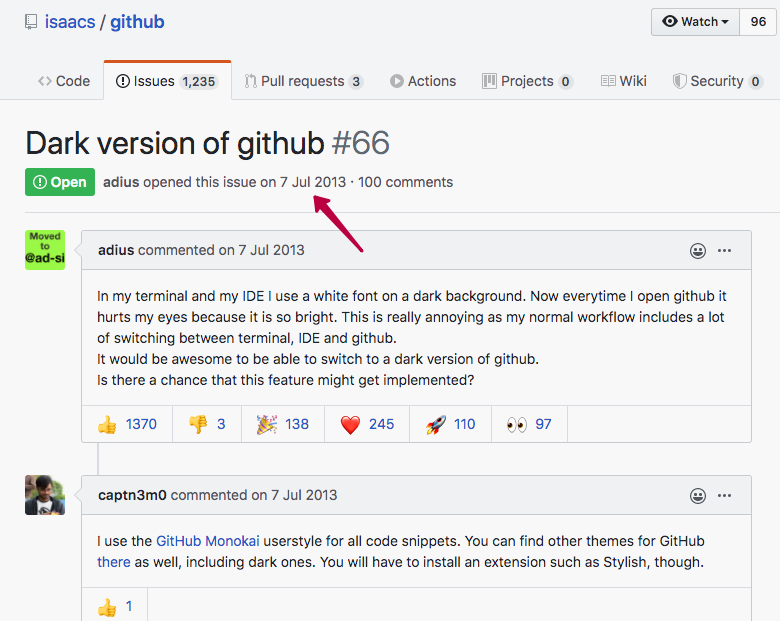The width and height of the screenshot is (780, 621).
Task: Open the Security tab
Action: (x=717, y=81)
